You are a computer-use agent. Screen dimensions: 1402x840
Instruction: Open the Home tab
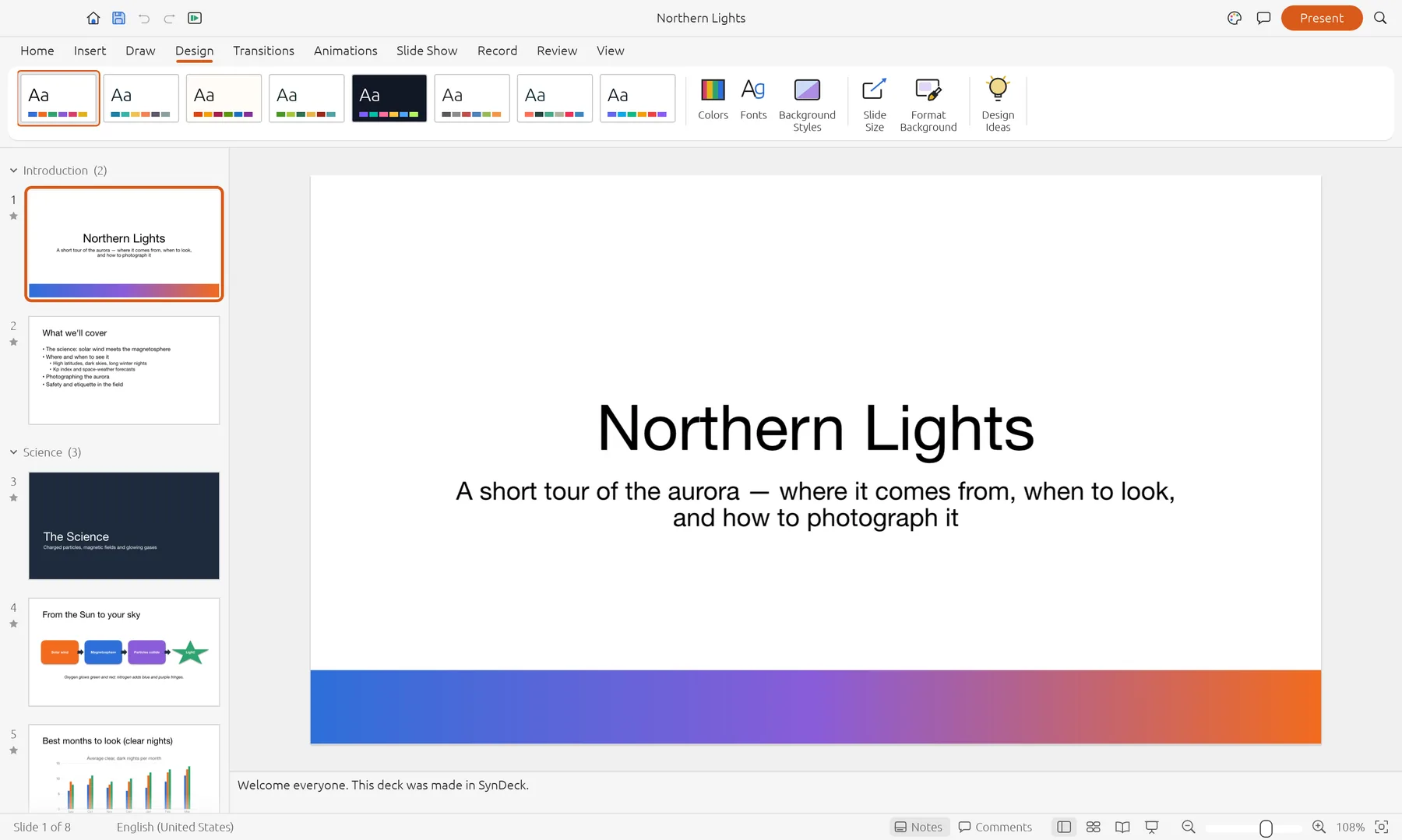(x=37, y=51)
